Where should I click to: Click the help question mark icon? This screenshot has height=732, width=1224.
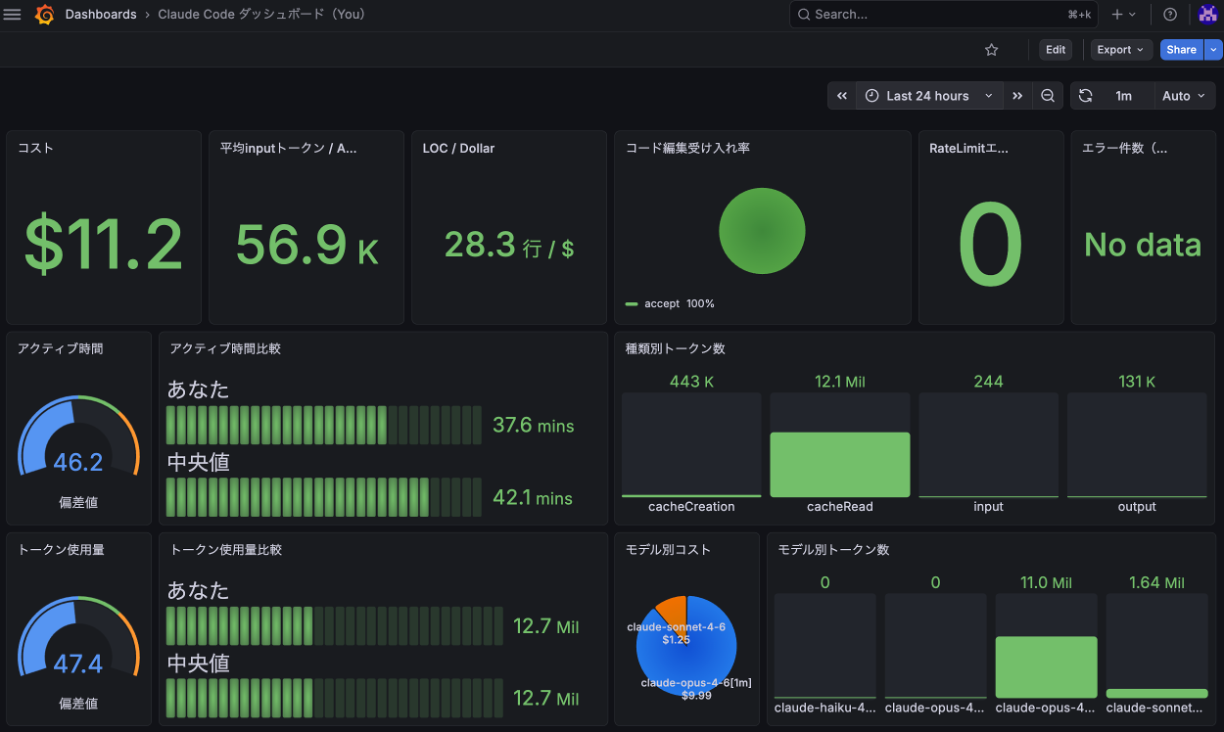[x=1169, y=14]
